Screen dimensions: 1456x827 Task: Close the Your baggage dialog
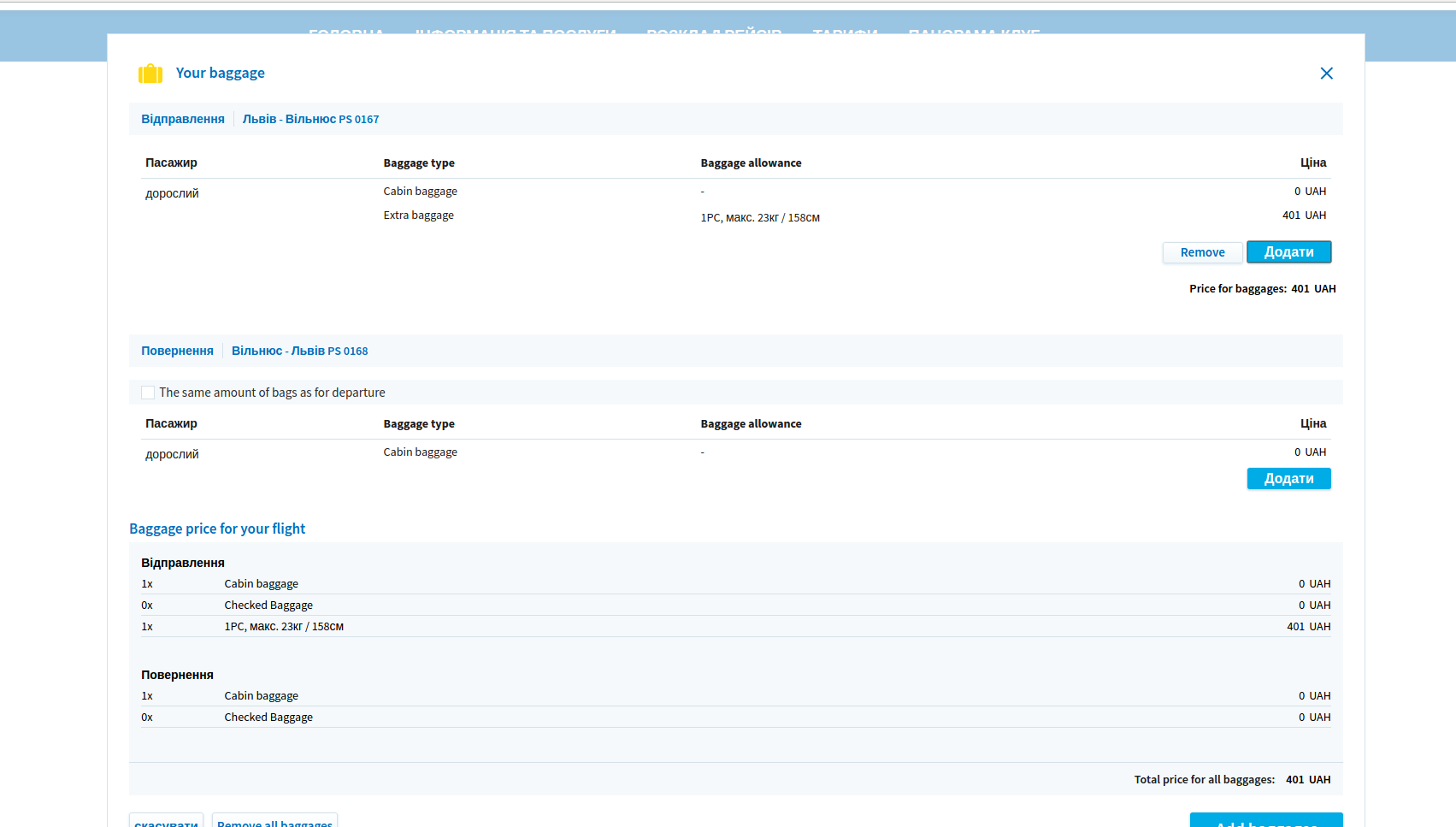1326,74
